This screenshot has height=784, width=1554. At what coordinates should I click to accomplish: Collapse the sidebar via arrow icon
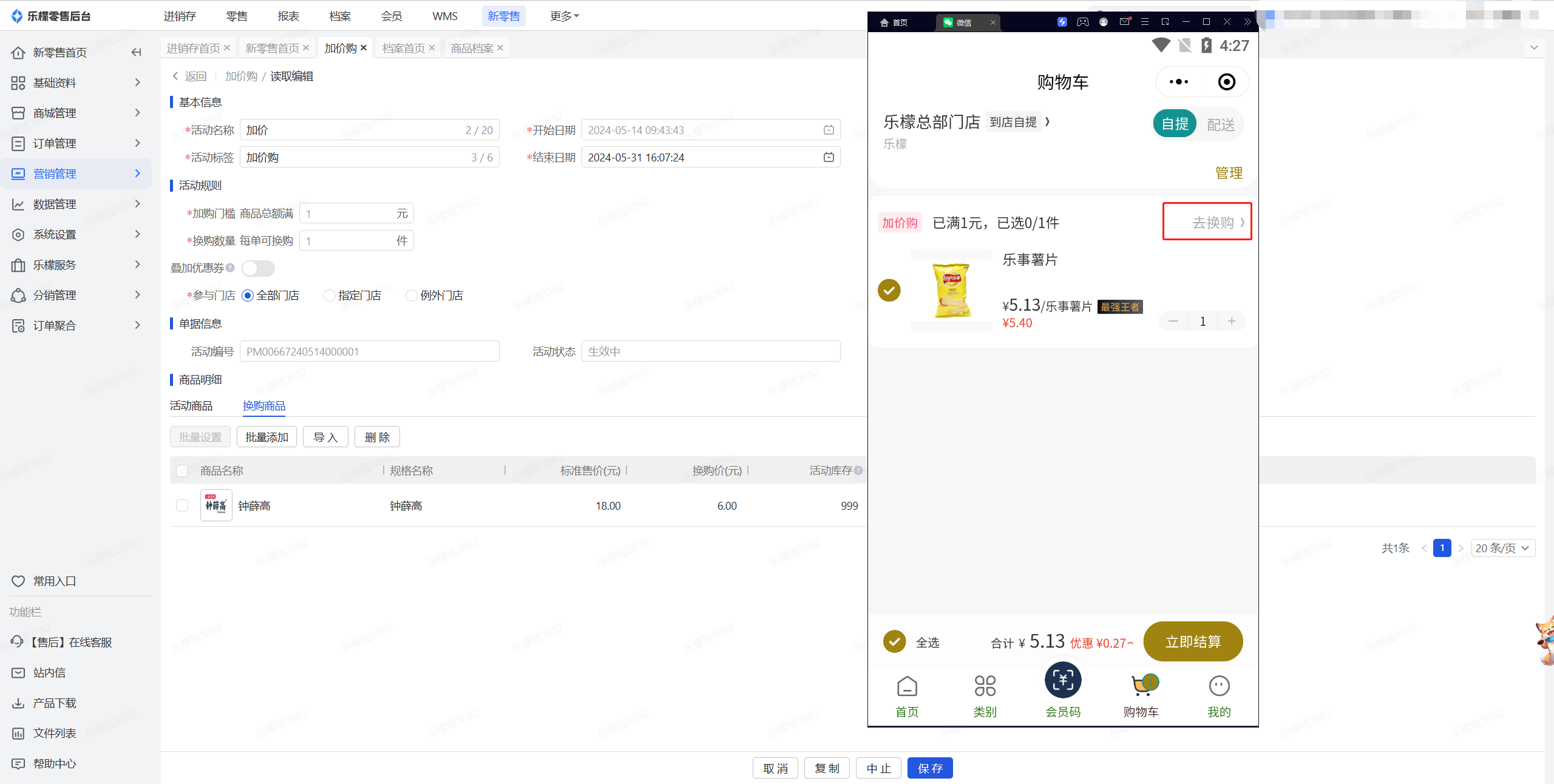click(136, 52)
